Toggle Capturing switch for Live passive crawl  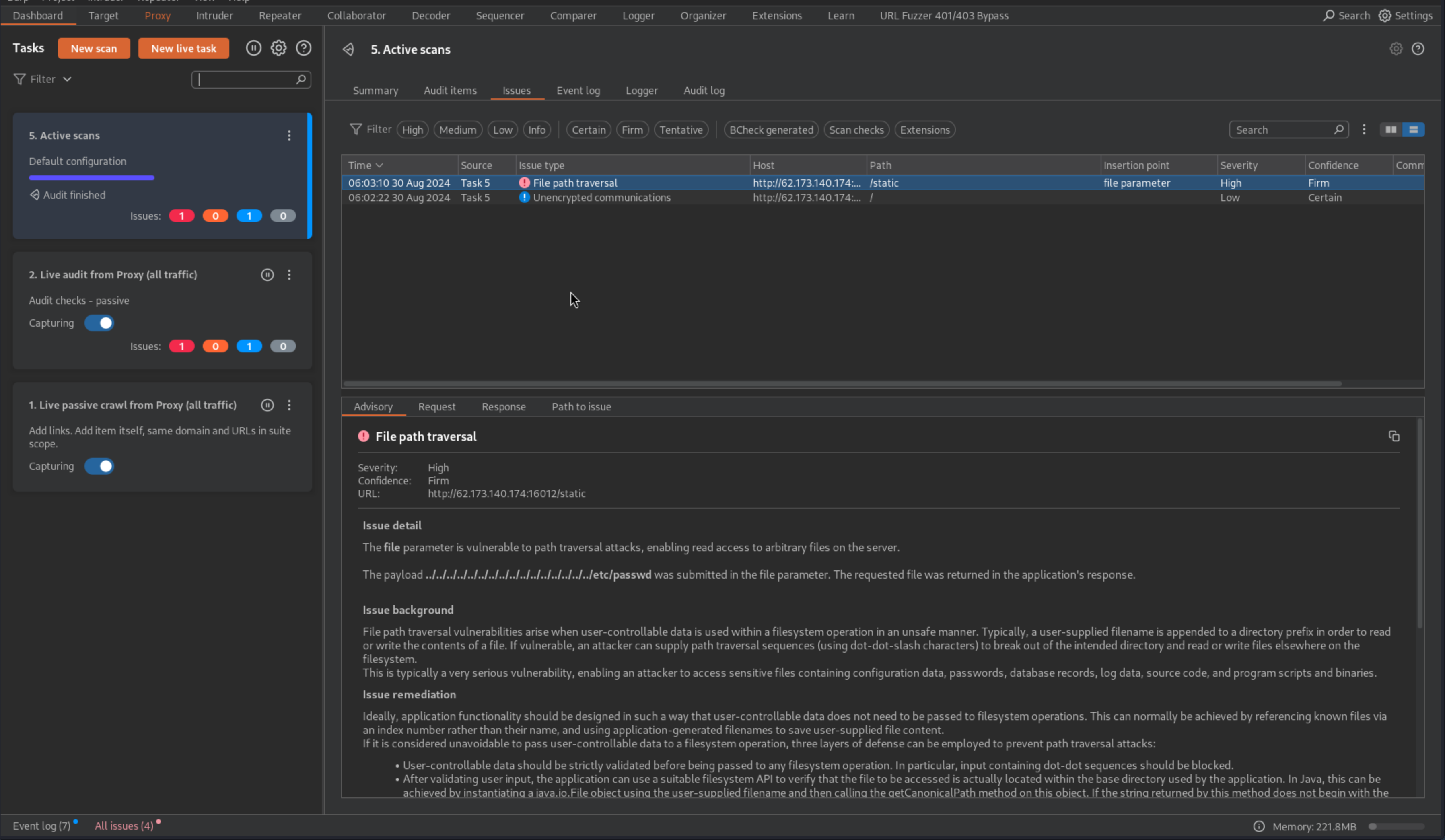[99, 466]
